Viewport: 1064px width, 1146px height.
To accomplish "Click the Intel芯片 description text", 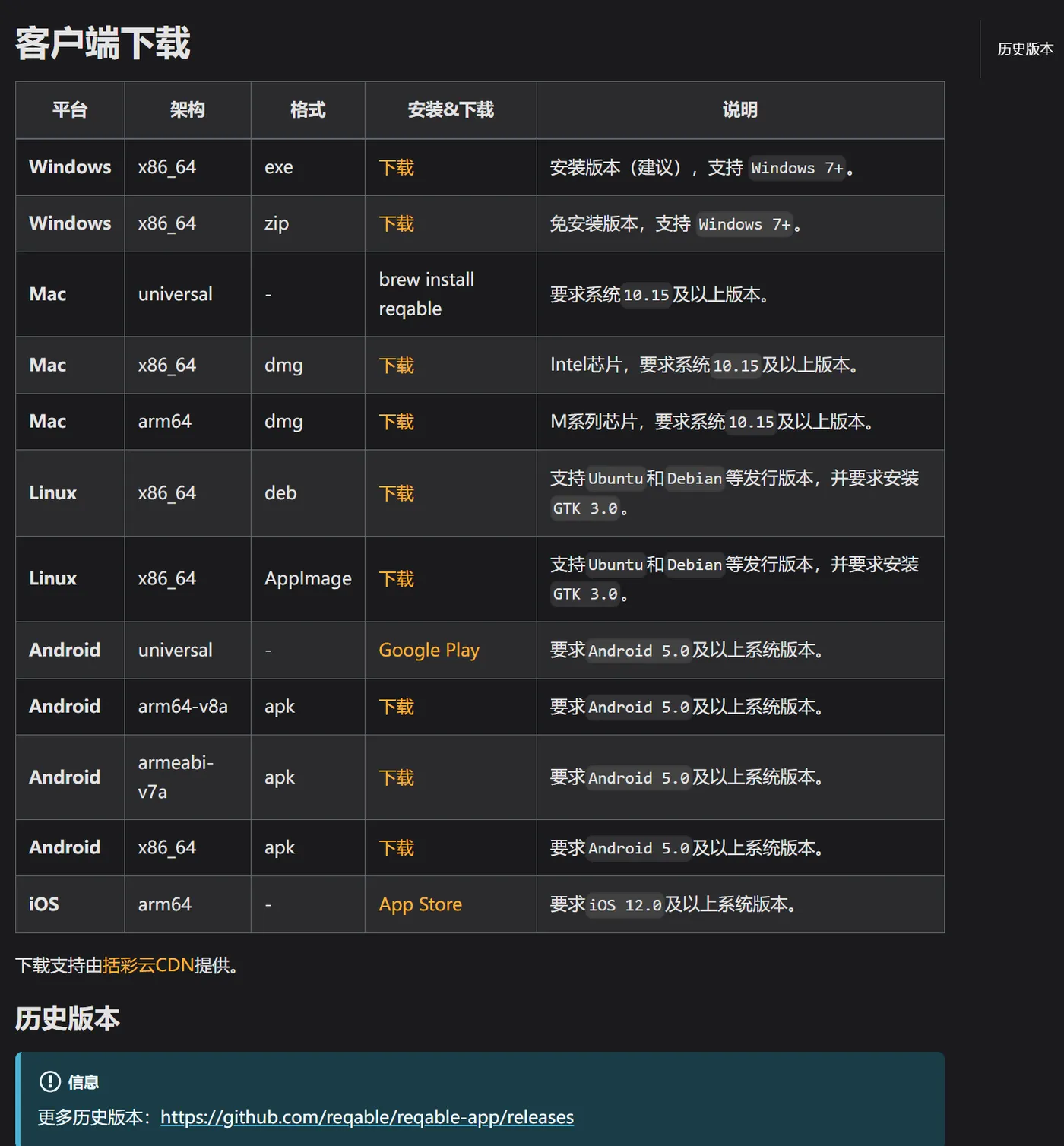I will tap(705, 366).
